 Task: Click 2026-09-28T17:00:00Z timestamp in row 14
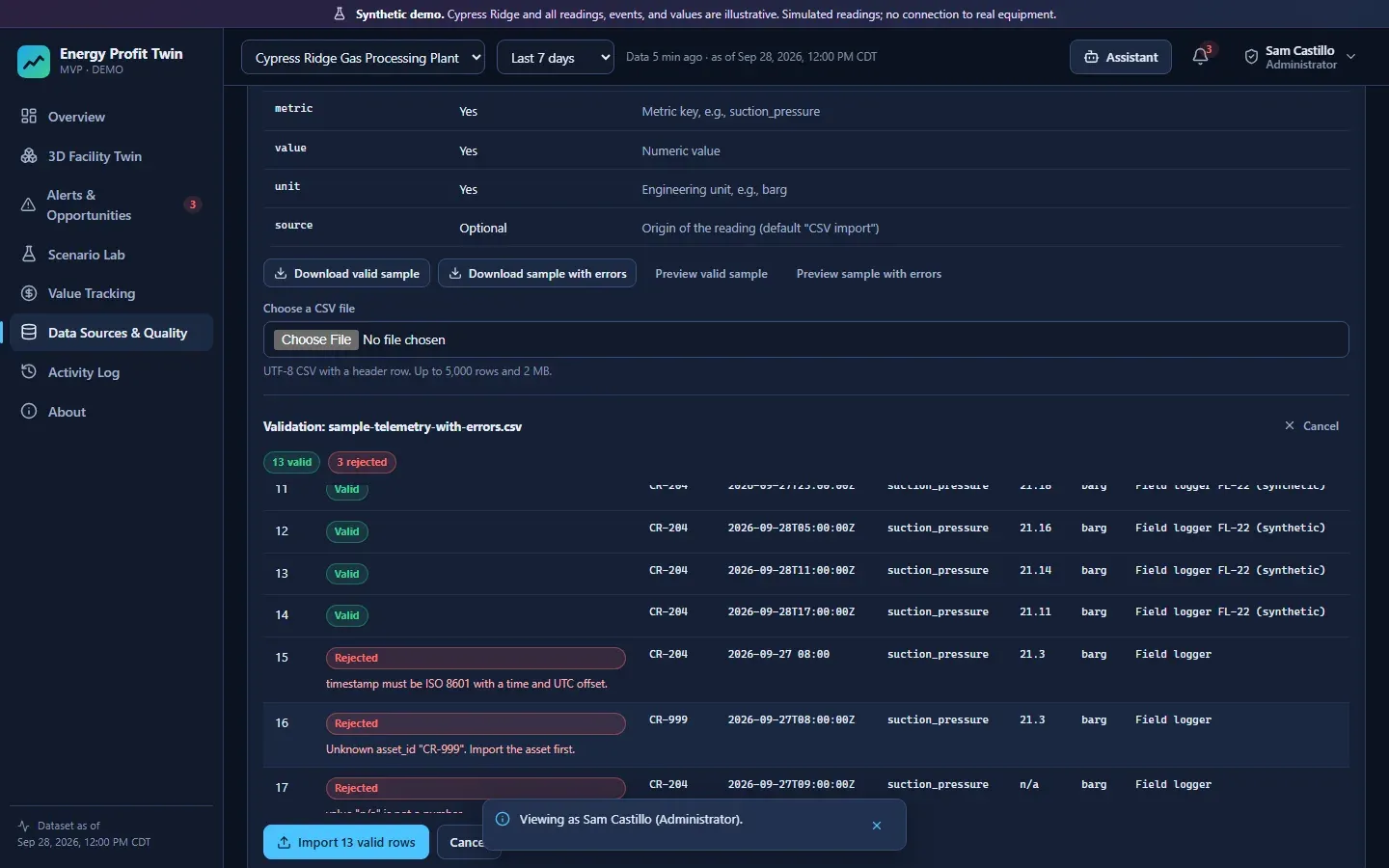[x=791, y=611]
